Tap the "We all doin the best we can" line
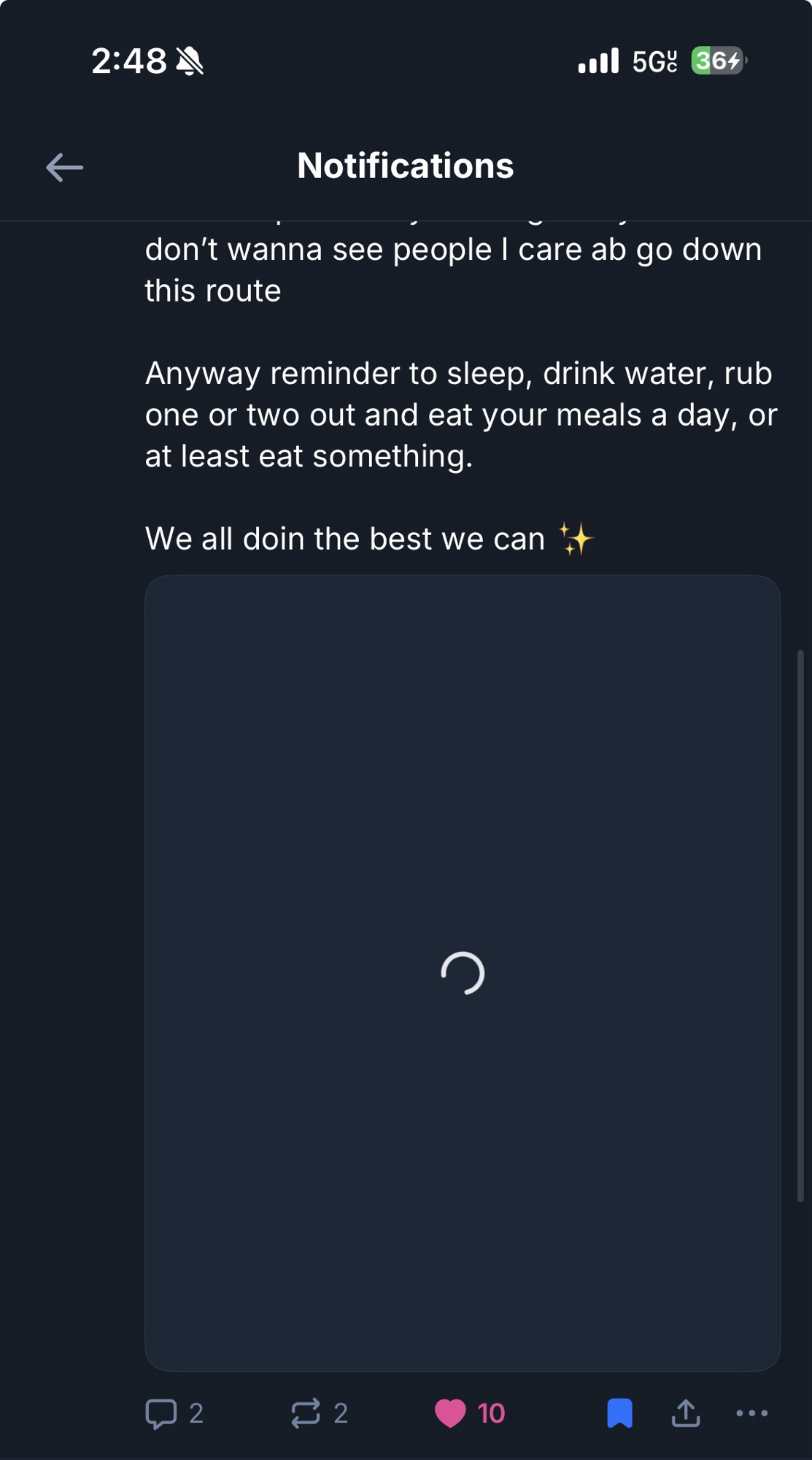Image resolution: width=812 pixels, height=1460 pixels. point(345,539)
